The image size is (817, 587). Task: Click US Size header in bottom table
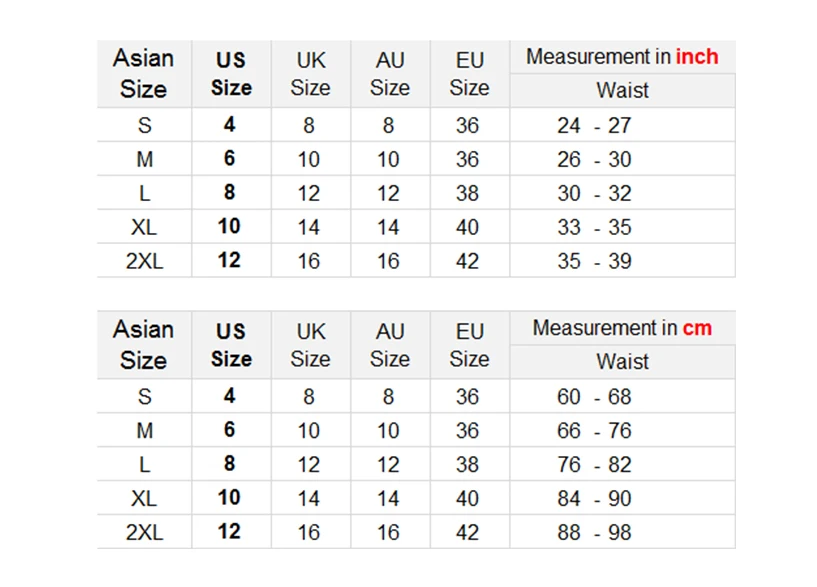(231, 345)
